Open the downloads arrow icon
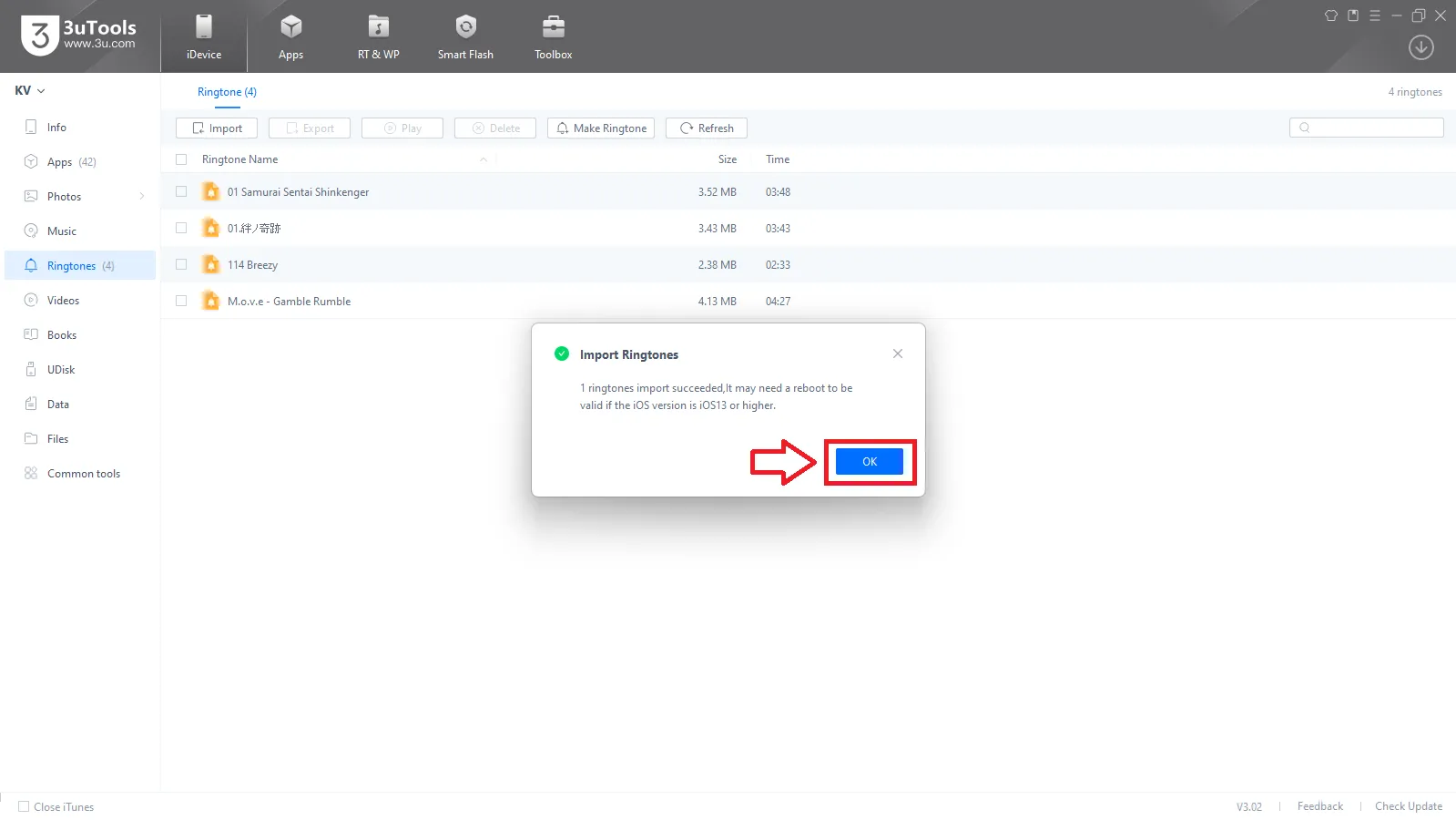Image resolution: width=1456 pixels, height=820 pixels. click(1420, 47)
